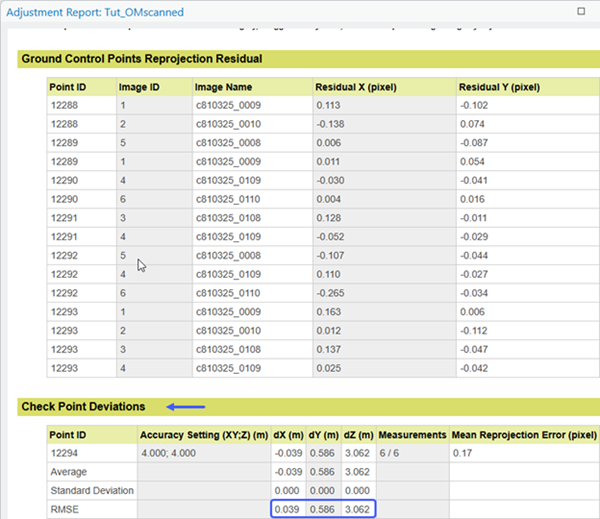This screenshot has width=600, height=519.
Task: Click the RMSE row label
Action: (64, 509)
